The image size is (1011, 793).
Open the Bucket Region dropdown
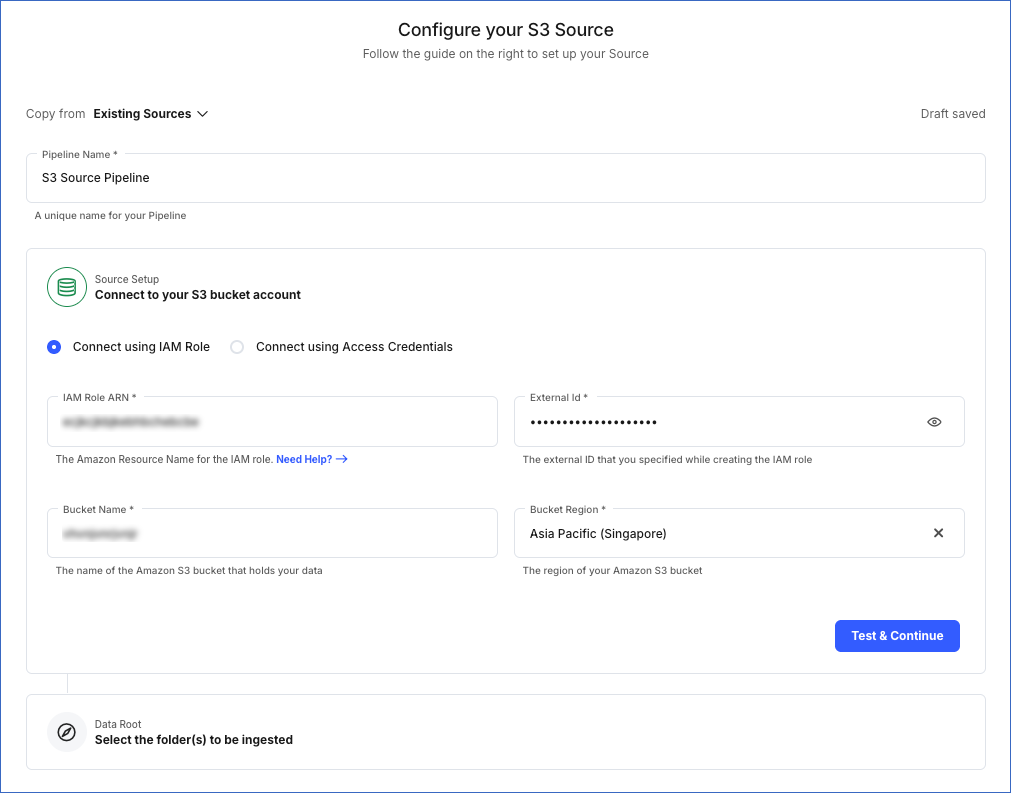coord(720,534)
